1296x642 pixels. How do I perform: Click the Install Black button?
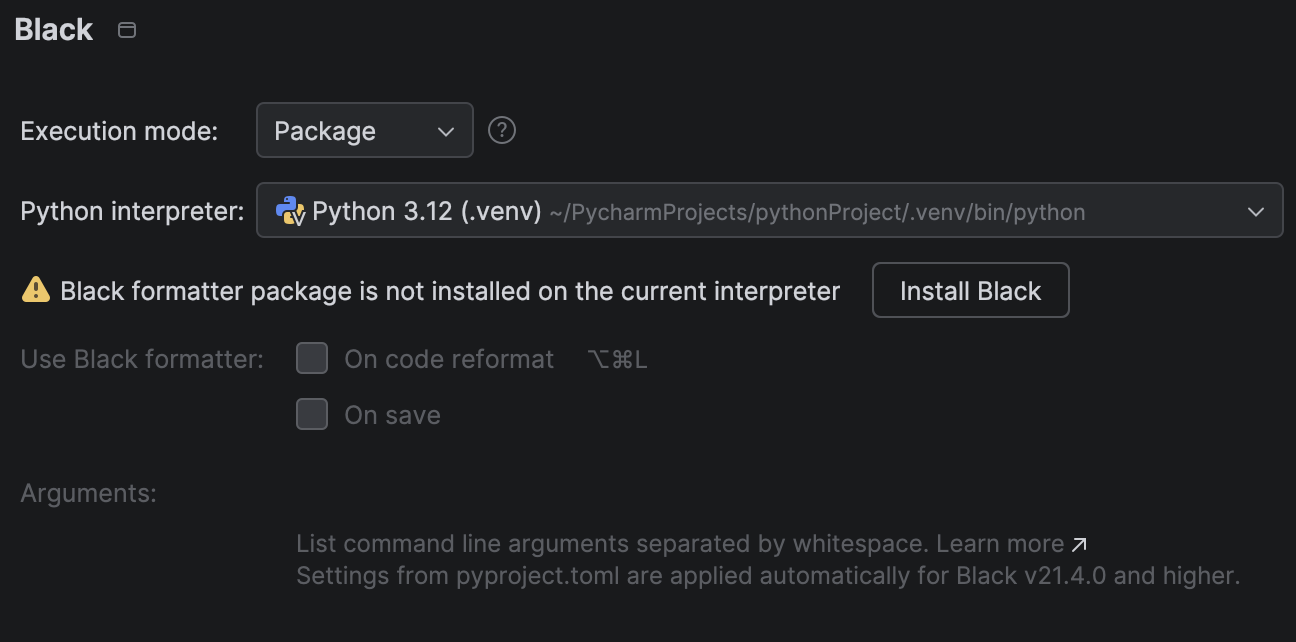(x=970, y=290)
